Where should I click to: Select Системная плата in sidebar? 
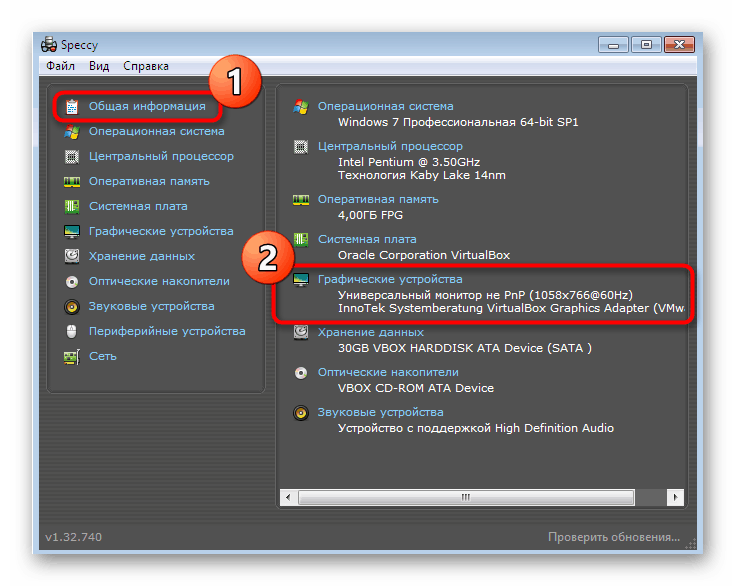pyautogui.click(x=138, y=206)
